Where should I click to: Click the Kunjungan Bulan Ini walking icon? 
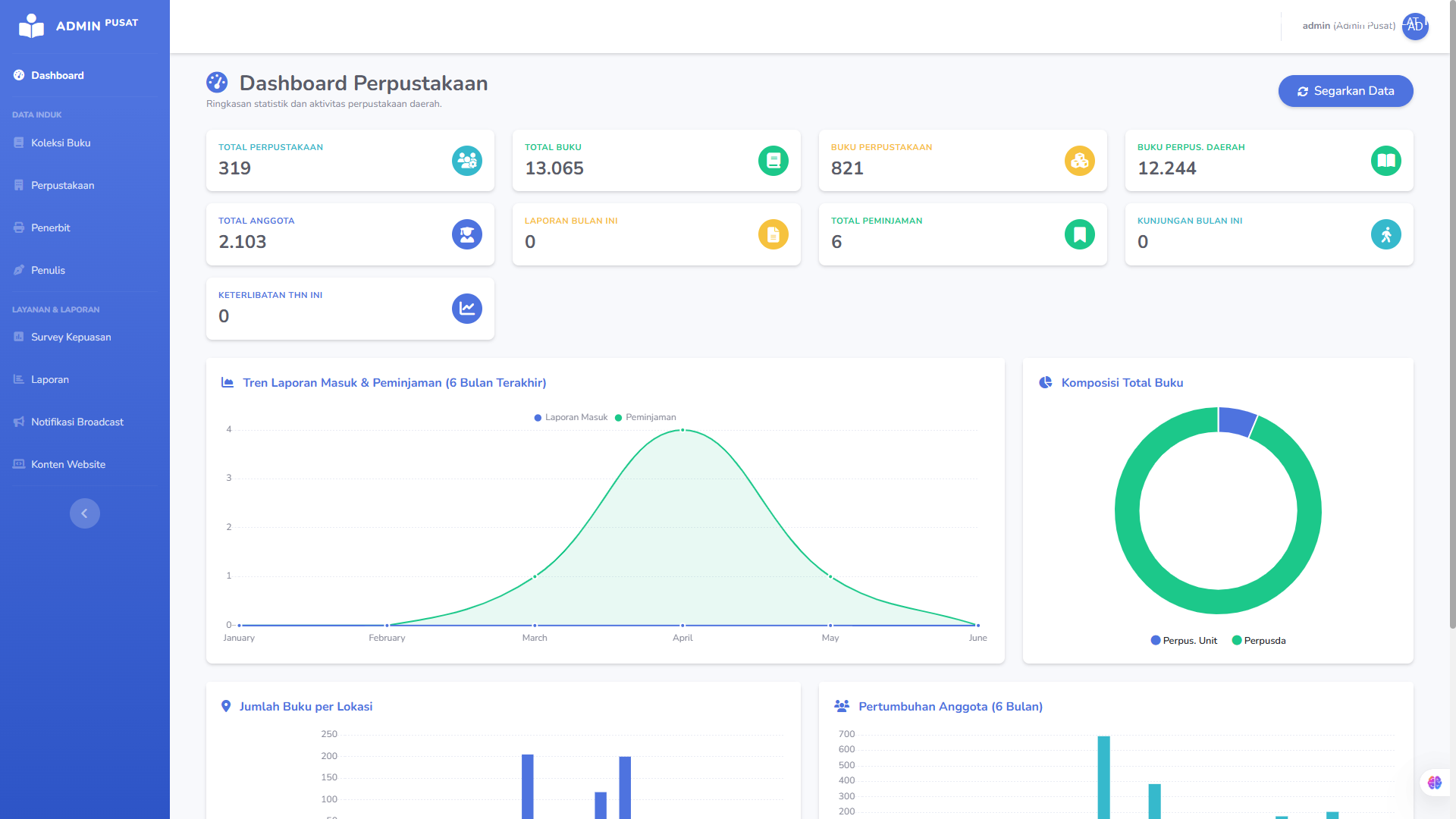pos(1386,234)
